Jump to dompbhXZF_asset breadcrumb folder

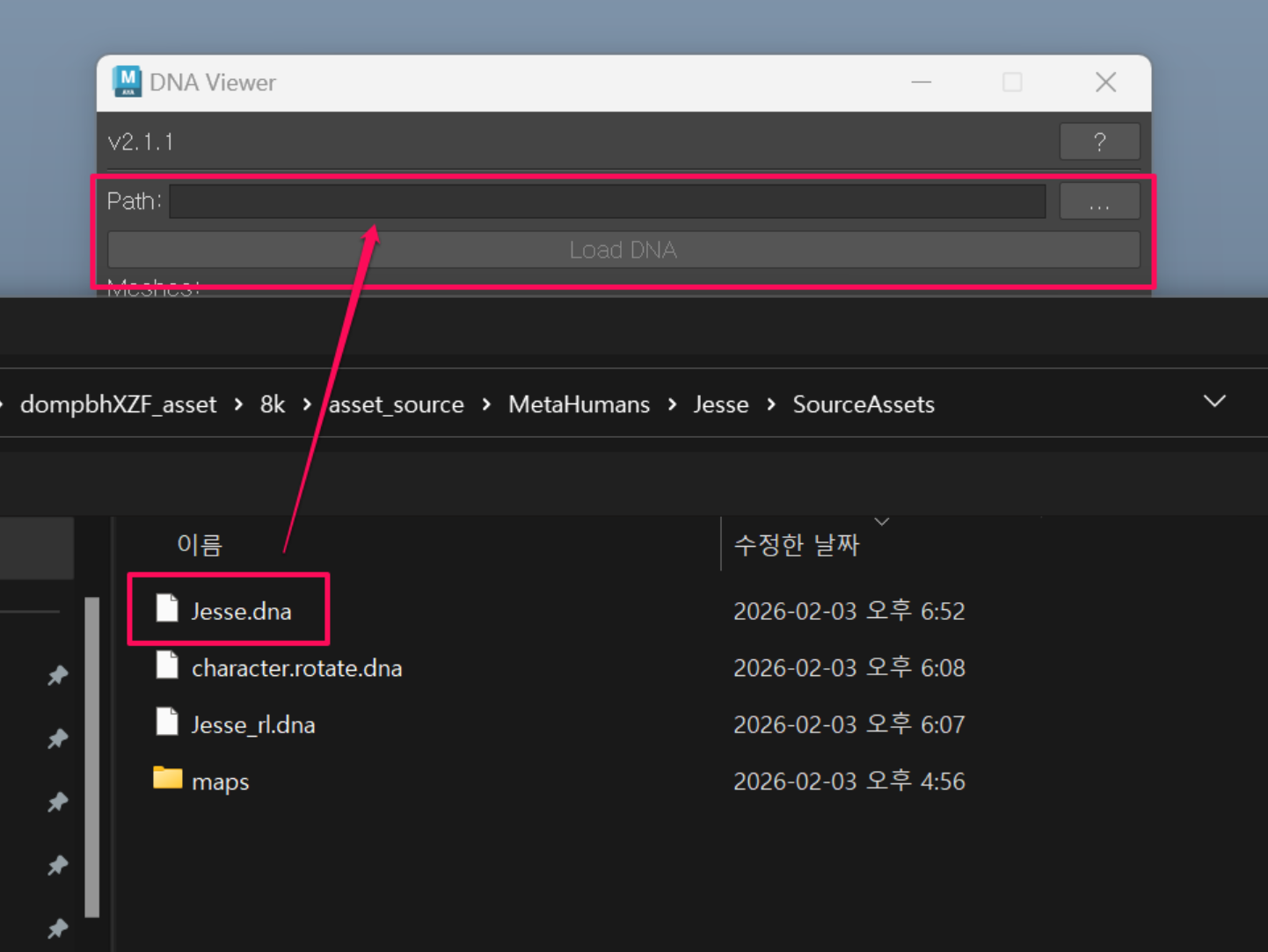(x=118, y=404)
